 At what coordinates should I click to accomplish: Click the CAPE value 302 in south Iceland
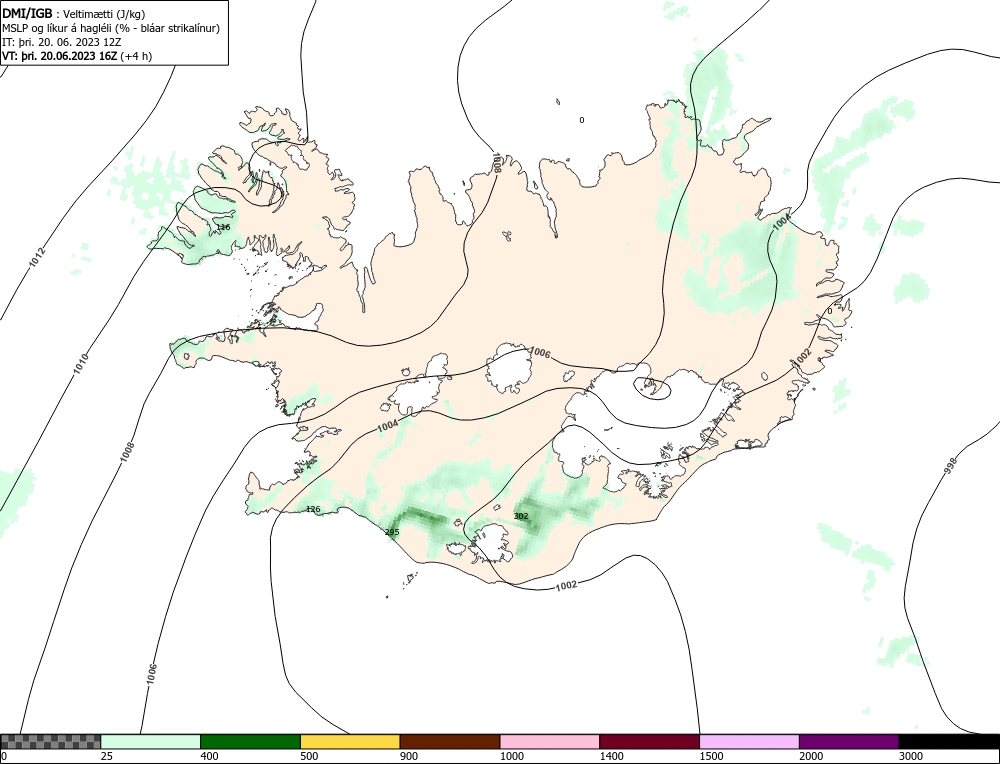coord(521,516)
